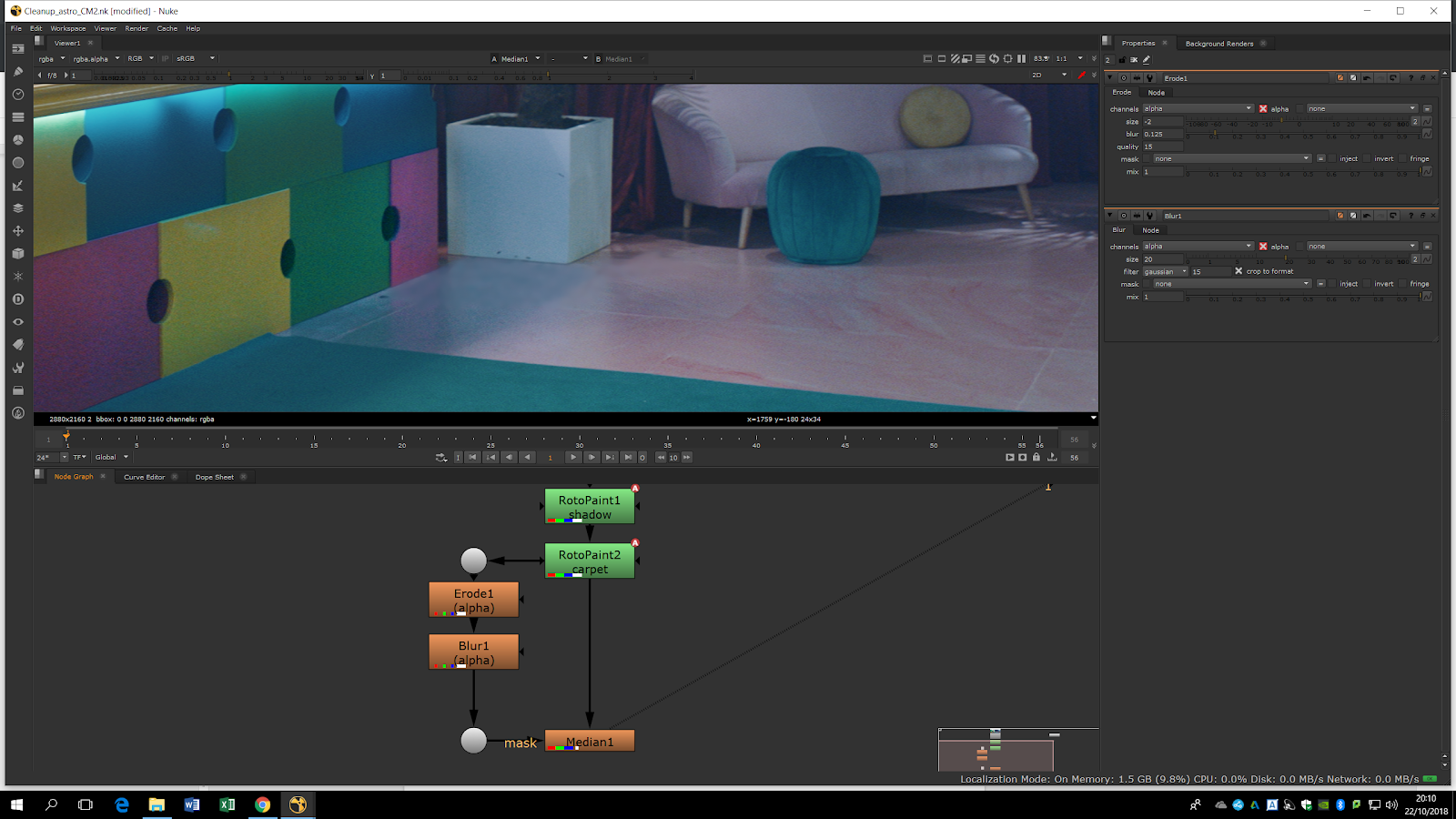Disable crop to format in Blur1

tap(1239, 271)
